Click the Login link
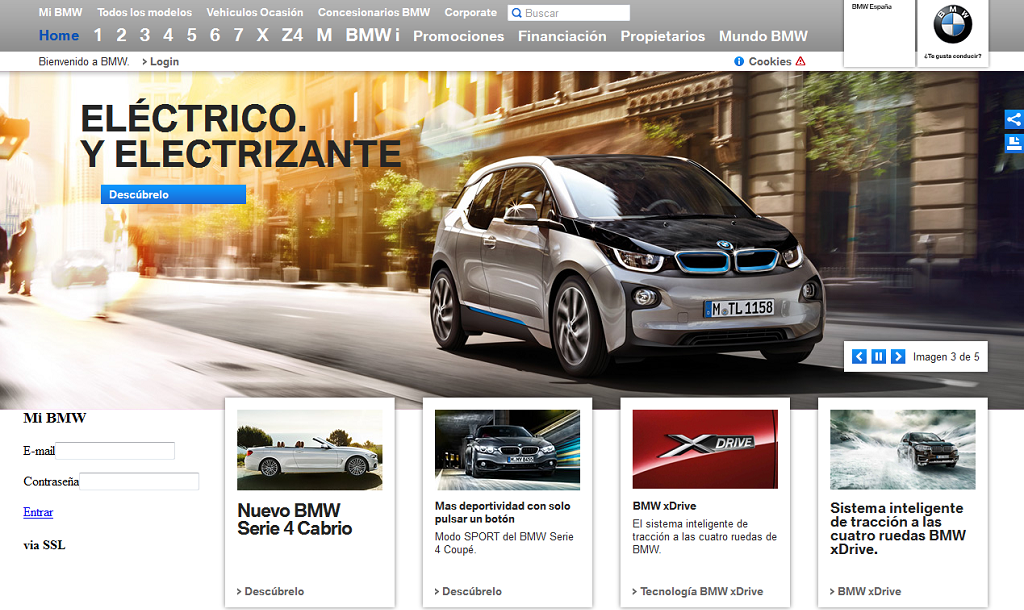Viewport: 1024px width, 610px height. coord(161,61)
